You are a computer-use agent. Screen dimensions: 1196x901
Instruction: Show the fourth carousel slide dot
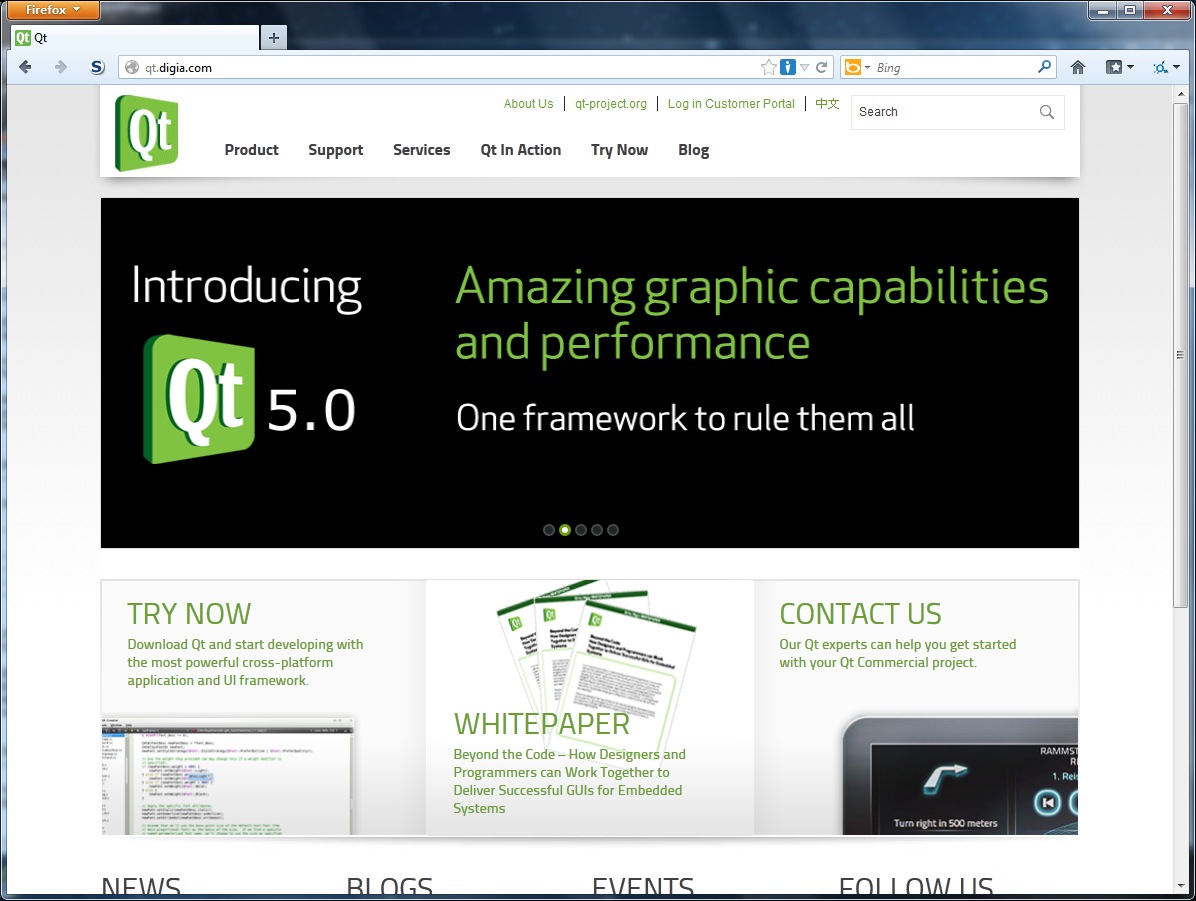point(597,530)
